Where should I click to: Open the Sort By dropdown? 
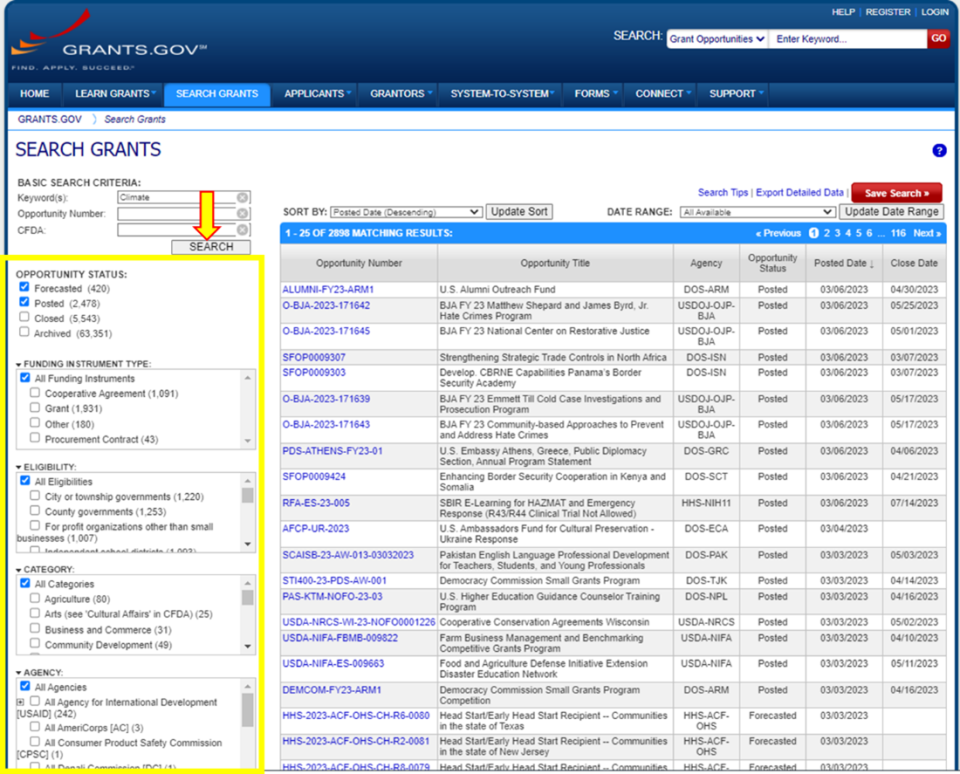(x=406, y=212)
